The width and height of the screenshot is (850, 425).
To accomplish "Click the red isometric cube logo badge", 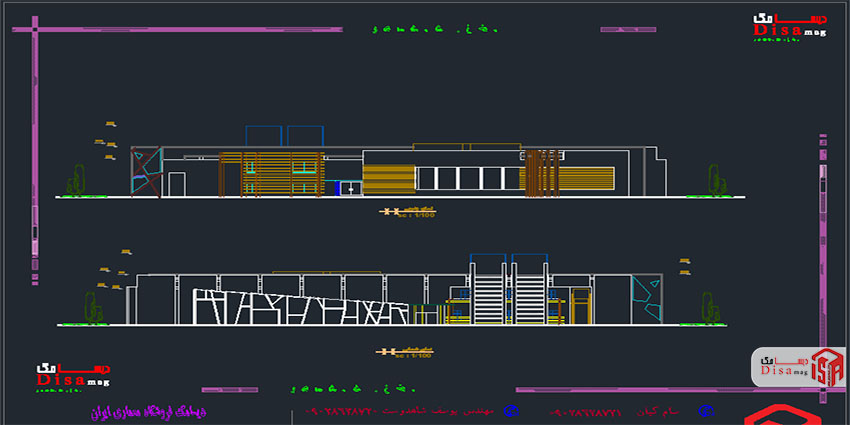I will tap(828, 365).
